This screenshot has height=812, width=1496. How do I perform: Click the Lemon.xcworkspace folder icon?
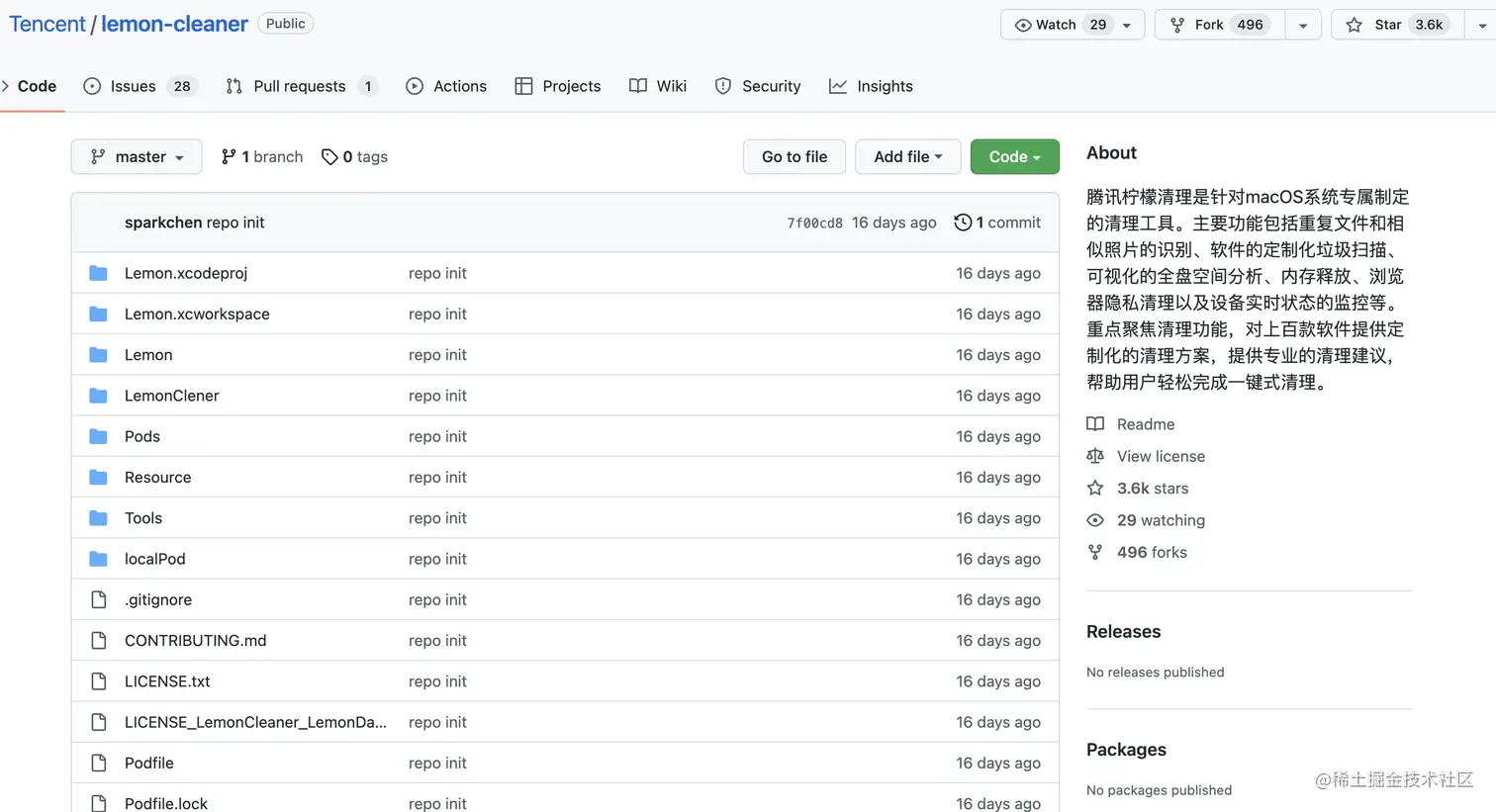coord(98,314)
